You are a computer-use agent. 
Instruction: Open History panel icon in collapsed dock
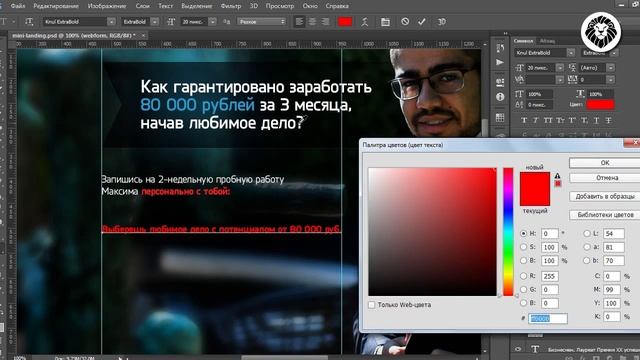pyautogui.click(x=500, y=48)
